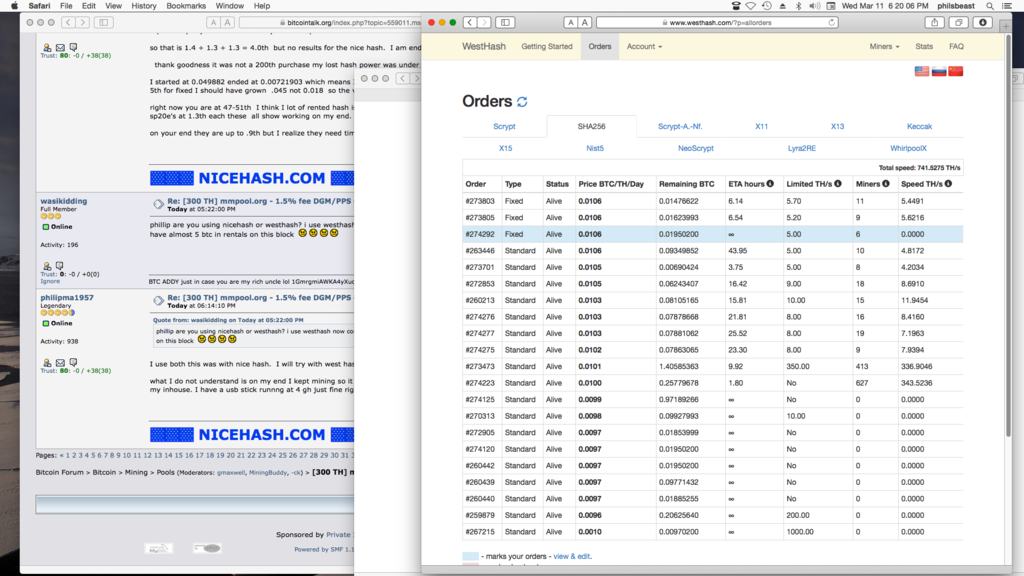The width and height of the screenshot is (1024, 576).
Task: Open the Wi-Fi status menu
Action: (x=750, y=6)
